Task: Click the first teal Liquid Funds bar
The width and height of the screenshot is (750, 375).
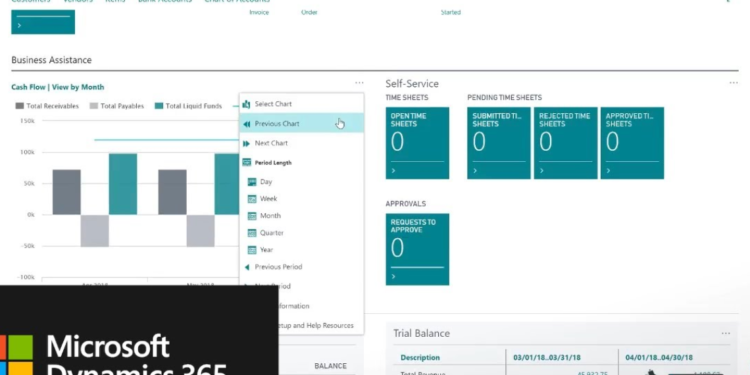Action: 123,184
